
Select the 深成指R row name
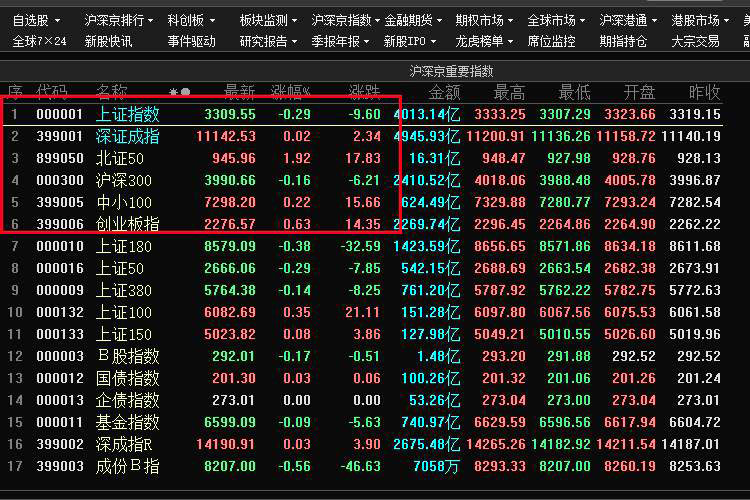click(124, 444)
